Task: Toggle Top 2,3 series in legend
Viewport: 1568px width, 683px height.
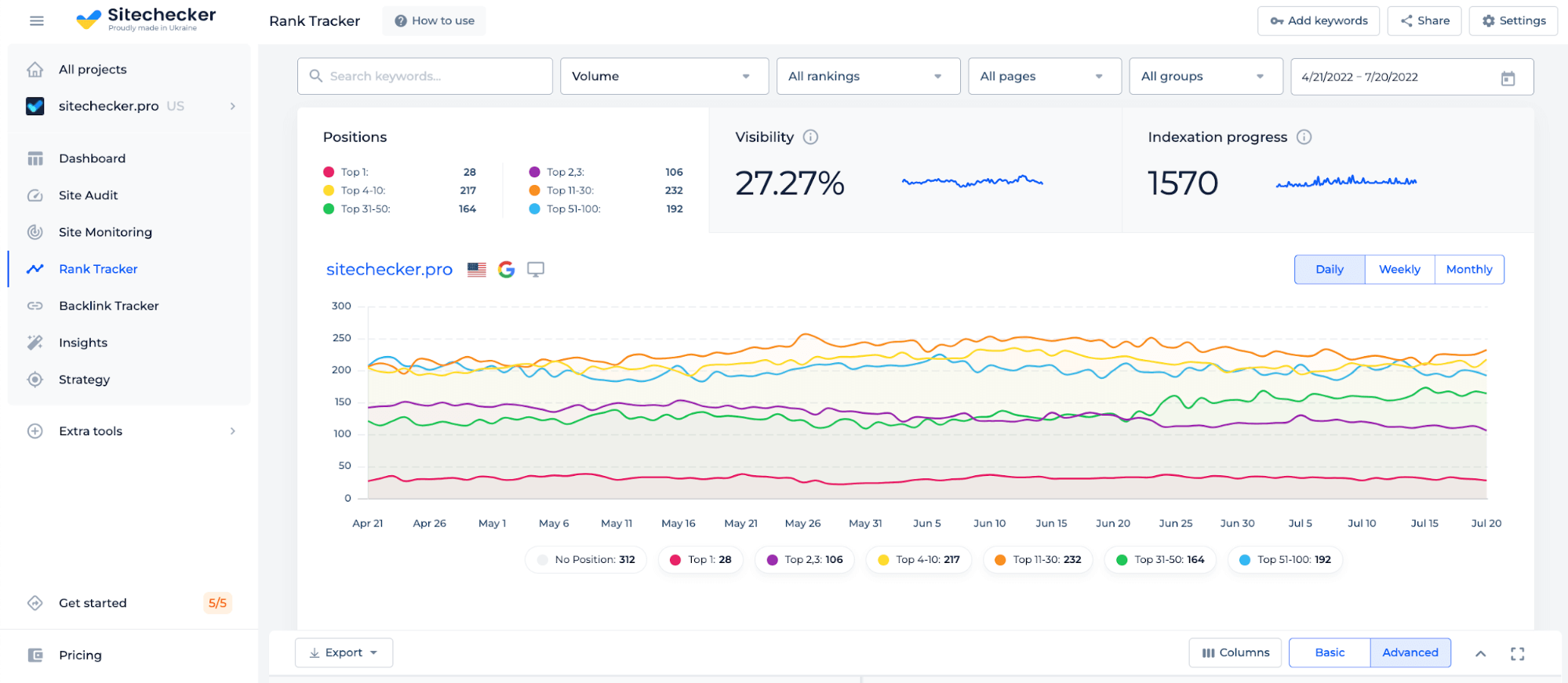Action: pos(804,560)
